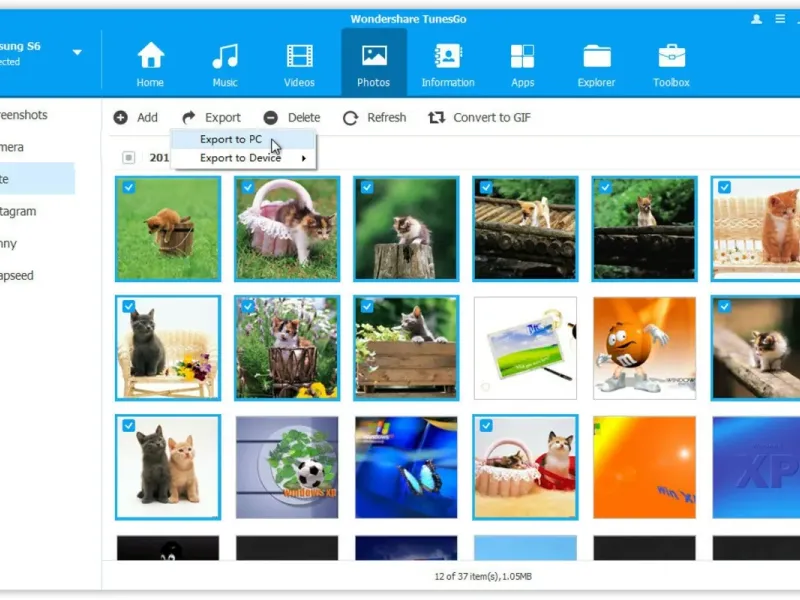Uncheck the kitten on tiled roof photo

tap(486, 187)
